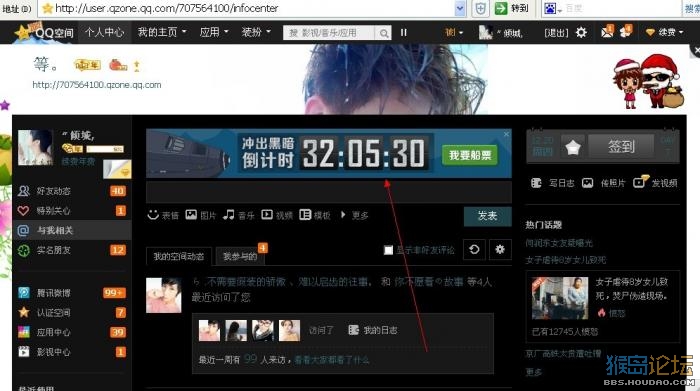Click the favorite star in address bar
The image size is (700, 391).
coord(47,8)
